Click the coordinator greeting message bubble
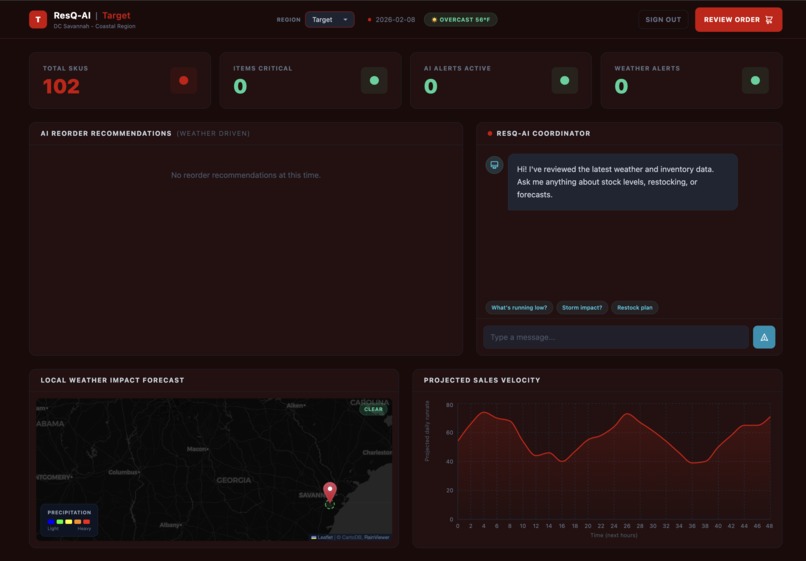 click(622, 182)
